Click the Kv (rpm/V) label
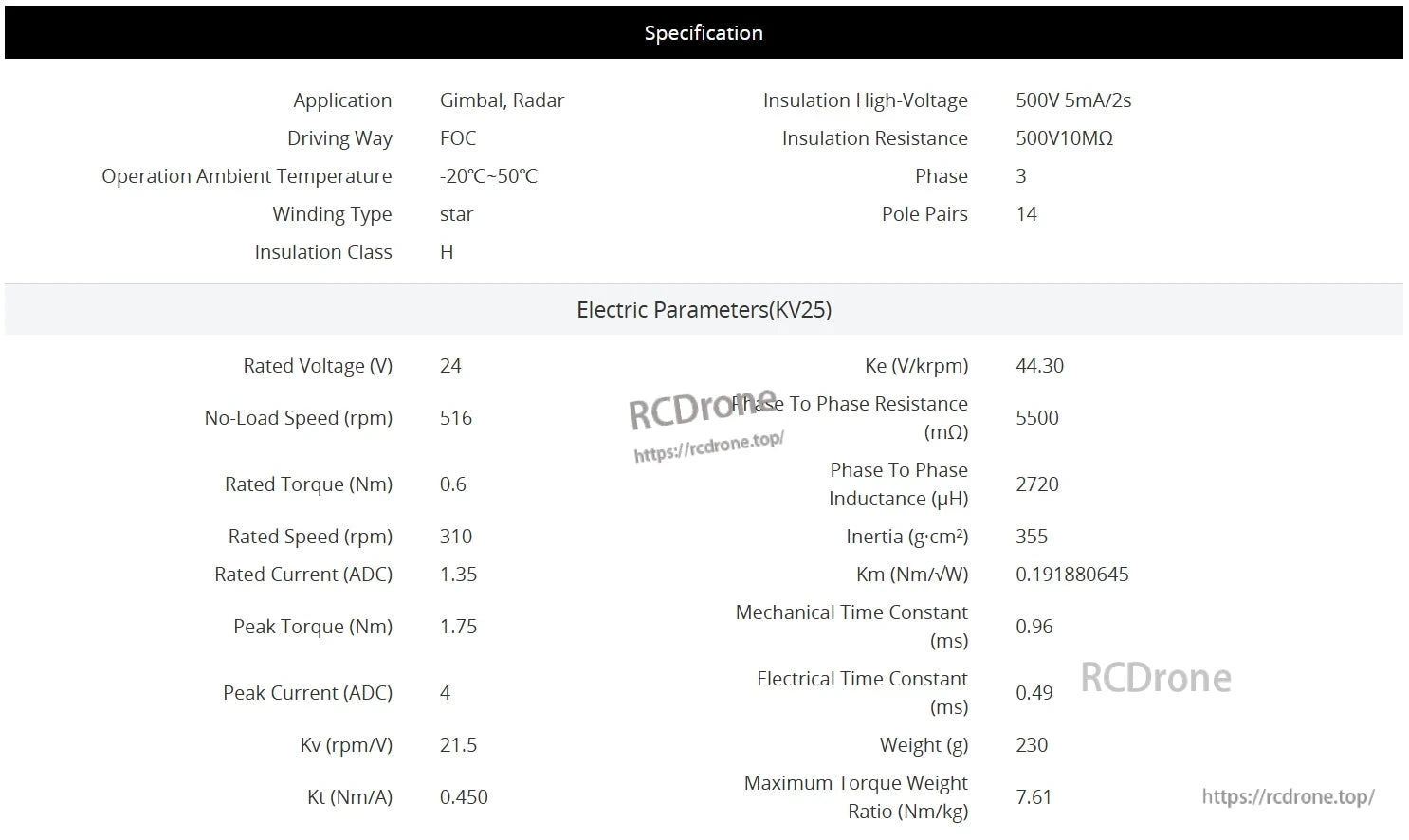The height and width of the screenshot is (840, 1409). click(346, 745)
